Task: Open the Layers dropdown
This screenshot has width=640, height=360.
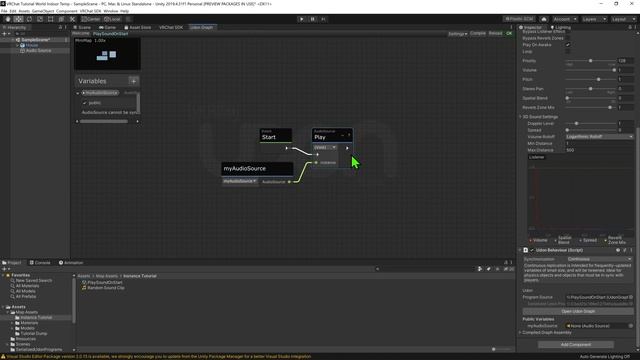Action: (x=594, y=19)
